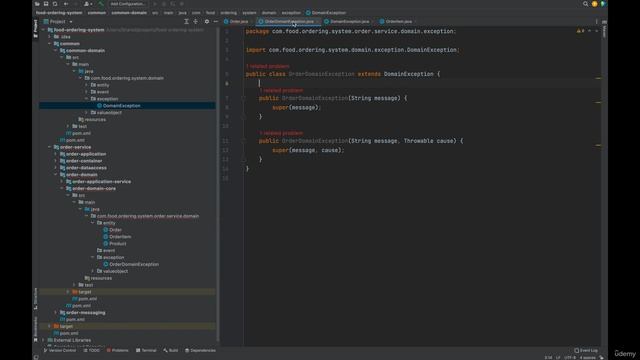Switch to the Order.java editor tab
This screenshot has height=360, width=640.
236,22
